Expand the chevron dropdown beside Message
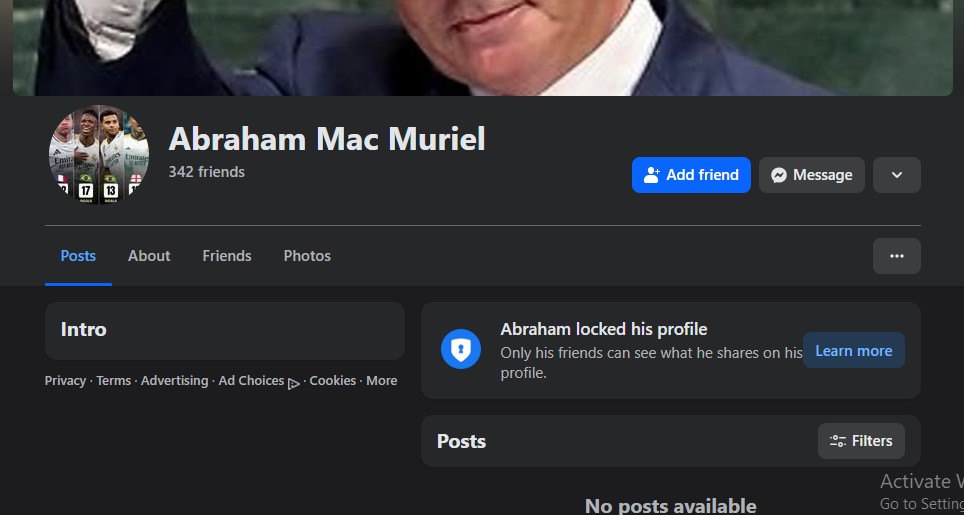 tap(896, 175)
